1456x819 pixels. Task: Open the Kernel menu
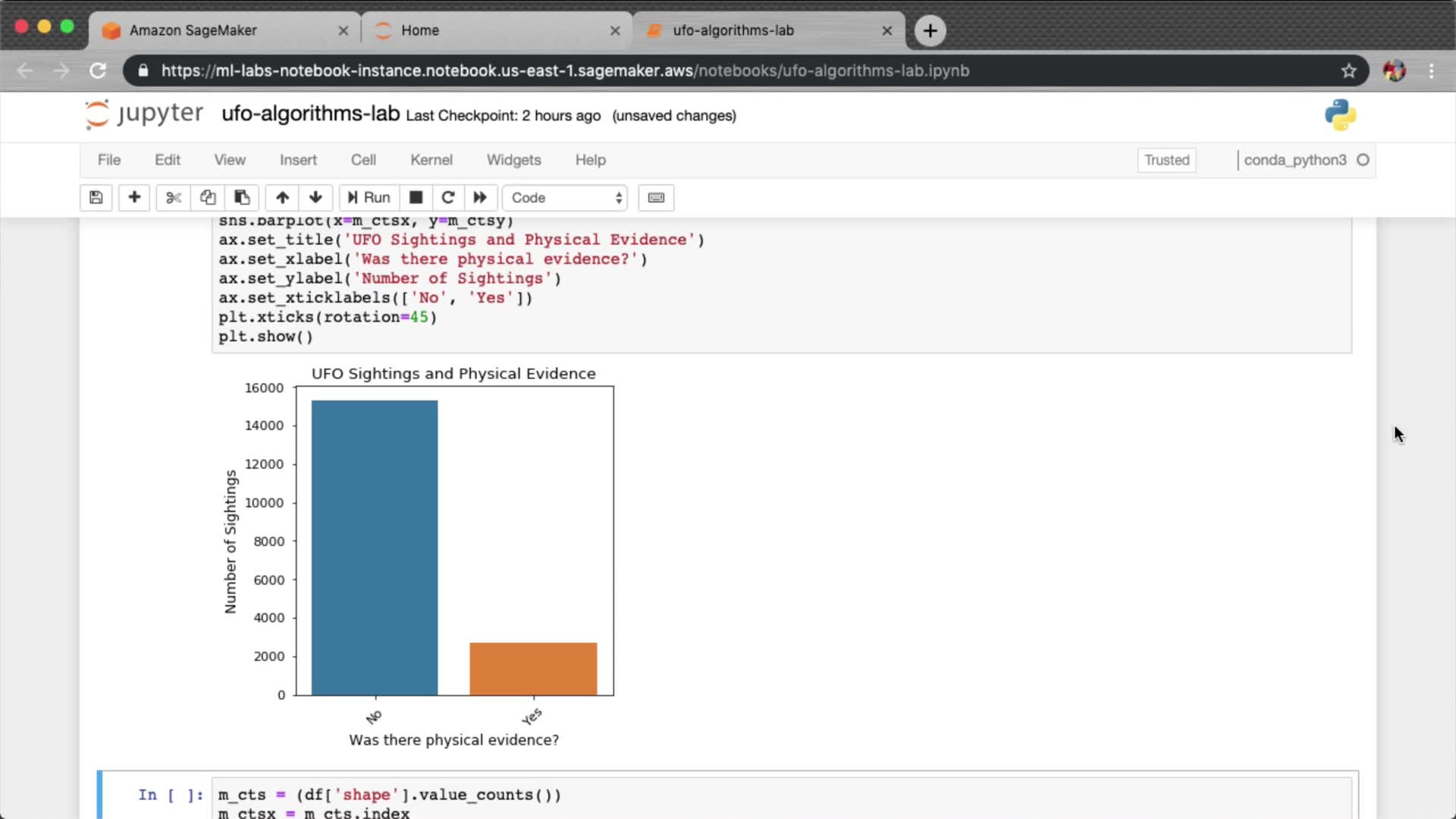[431, 160]
